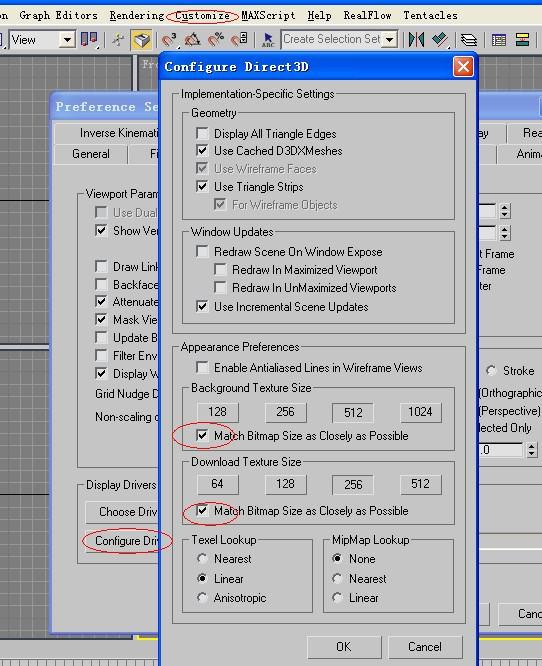Image resolution: width=542 pixels, height=666 pixels.
Task: Set background texture size to 512
Action: coord(353,412)
